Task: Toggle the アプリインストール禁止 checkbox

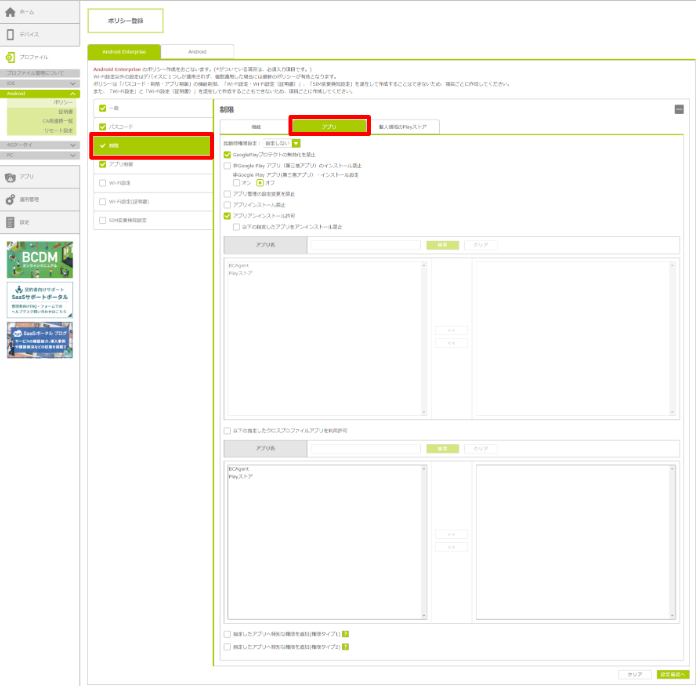Action: [x=227, y=204]
